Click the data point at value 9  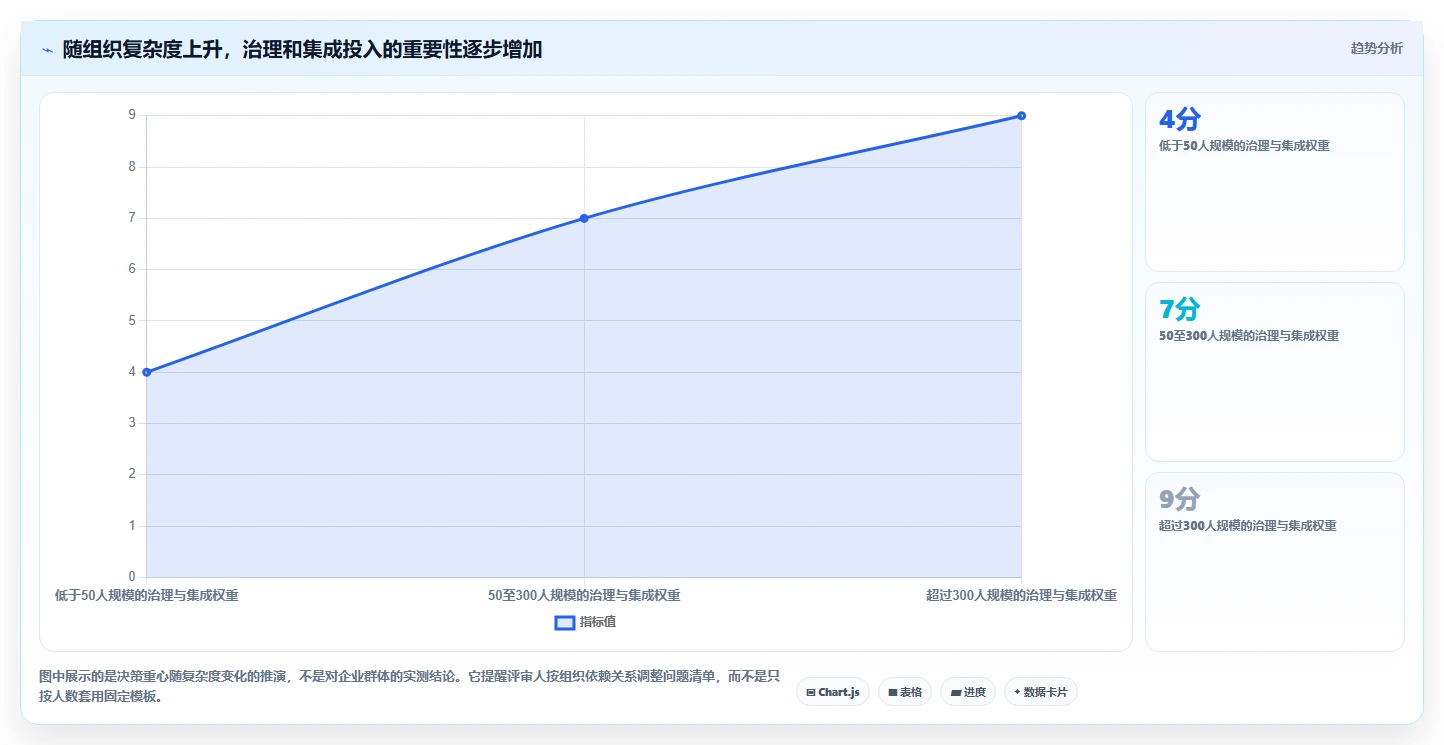pos(1021,115)
